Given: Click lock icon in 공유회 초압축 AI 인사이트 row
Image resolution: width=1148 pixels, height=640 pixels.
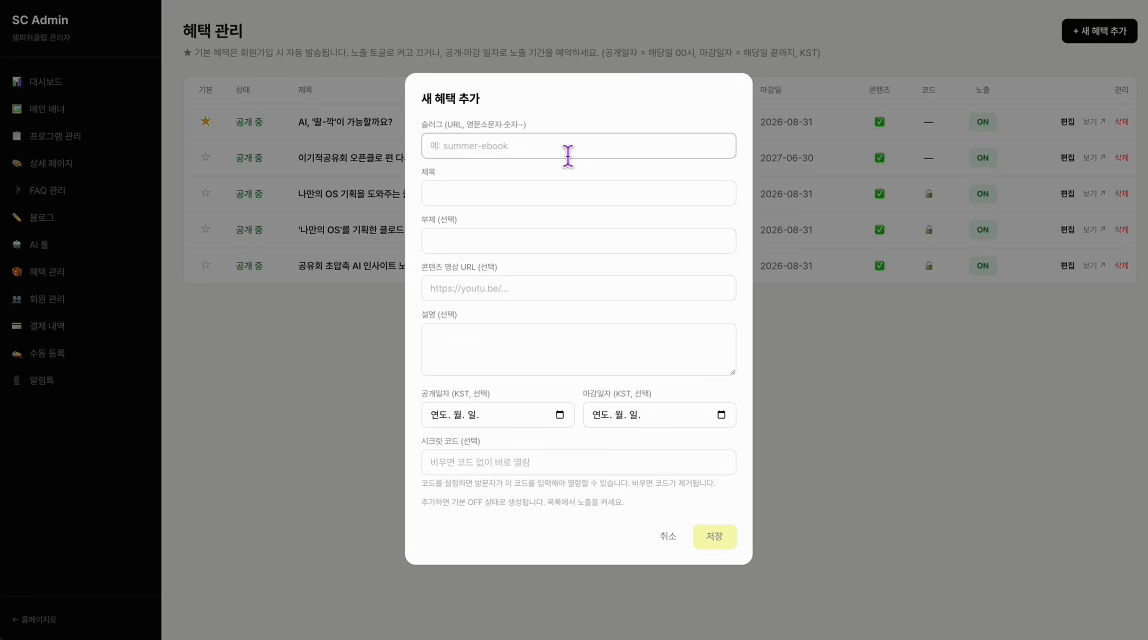Looking at the screenshot, I should (928, 266).
